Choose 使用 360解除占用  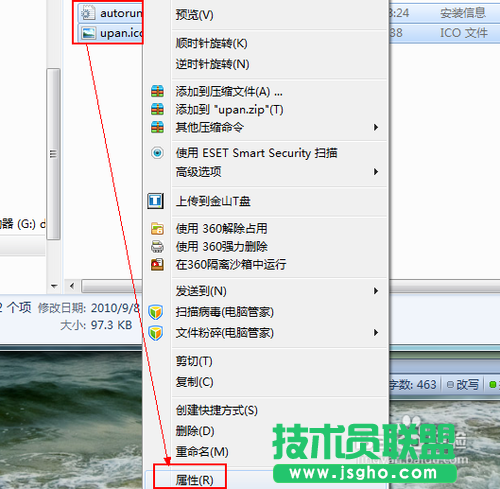pos(222,229)
